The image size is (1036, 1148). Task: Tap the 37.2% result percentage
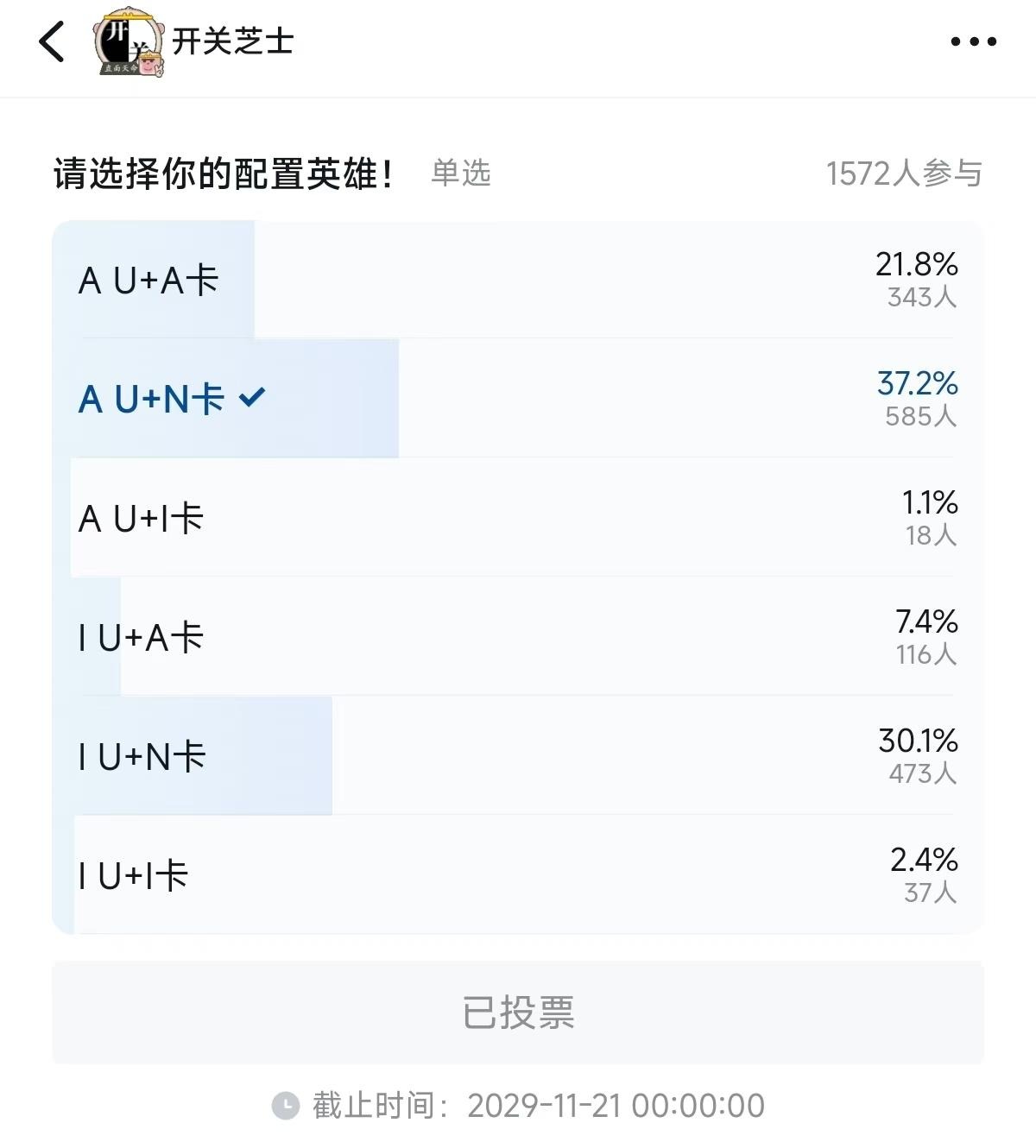pos(917,383)
